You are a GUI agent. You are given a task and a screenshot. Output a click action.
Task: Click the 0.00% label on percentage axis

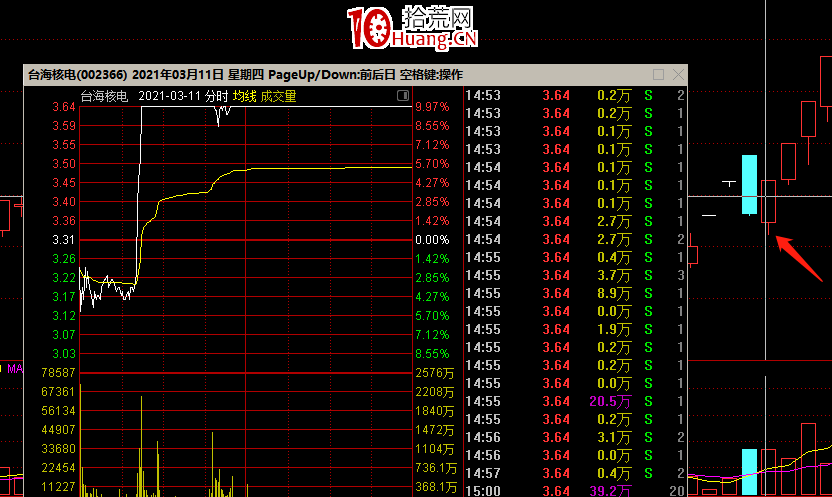pos(431,240)
